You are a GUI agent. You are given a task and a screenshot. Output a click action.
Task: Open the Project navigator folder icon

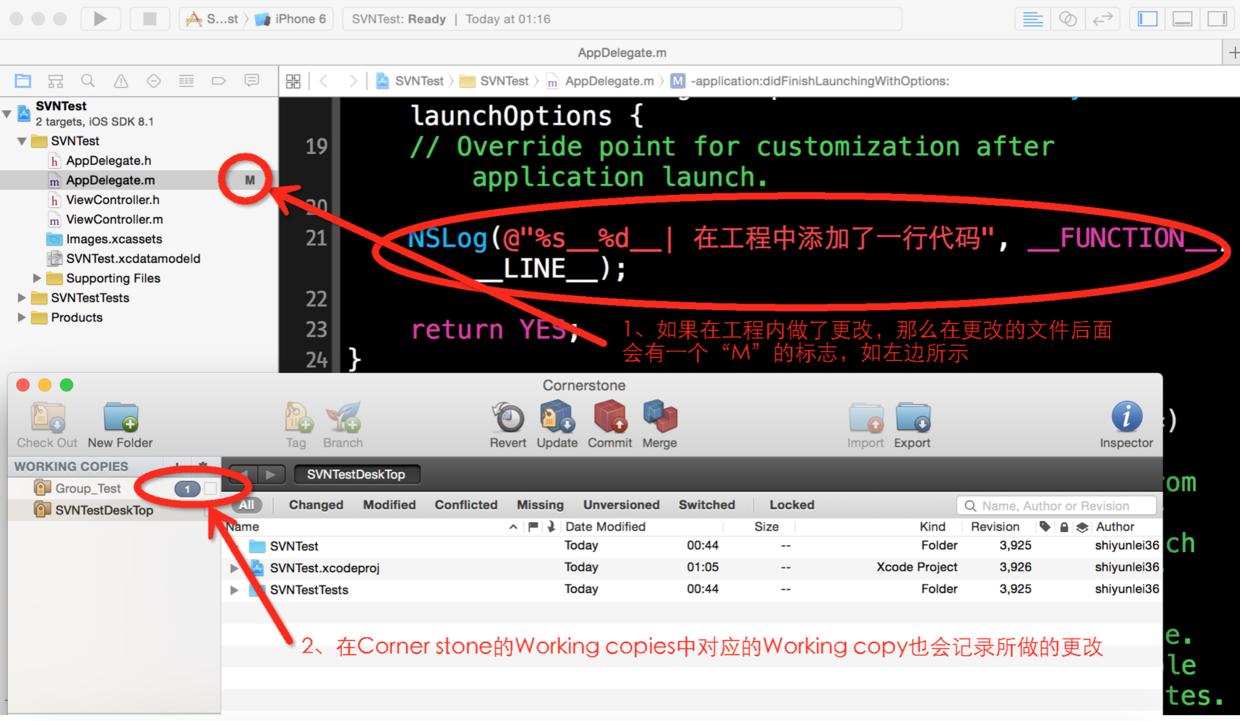pos(23,81)
